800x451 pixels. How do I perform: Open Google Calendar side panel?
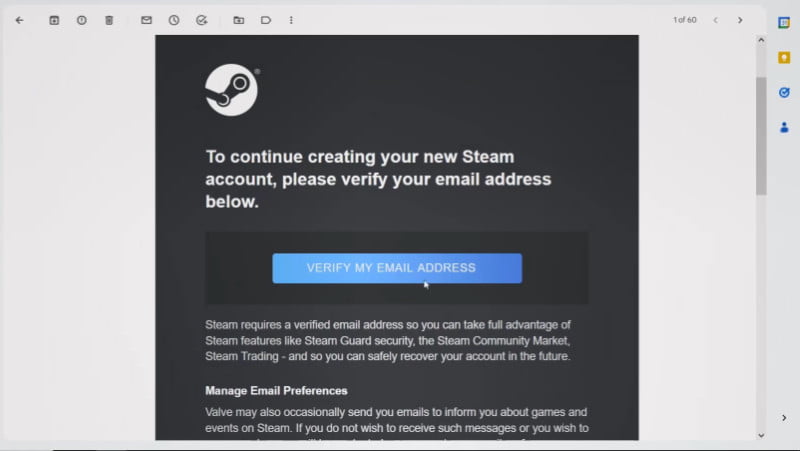(784, 23)
